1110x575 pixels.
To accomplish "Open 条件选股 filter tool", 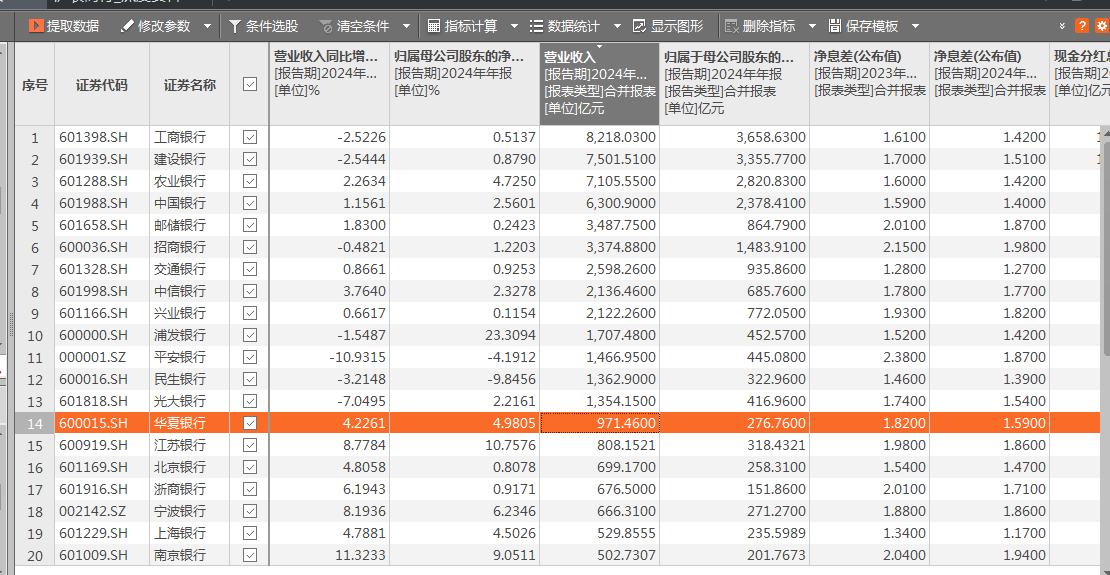I will [263, 26].
